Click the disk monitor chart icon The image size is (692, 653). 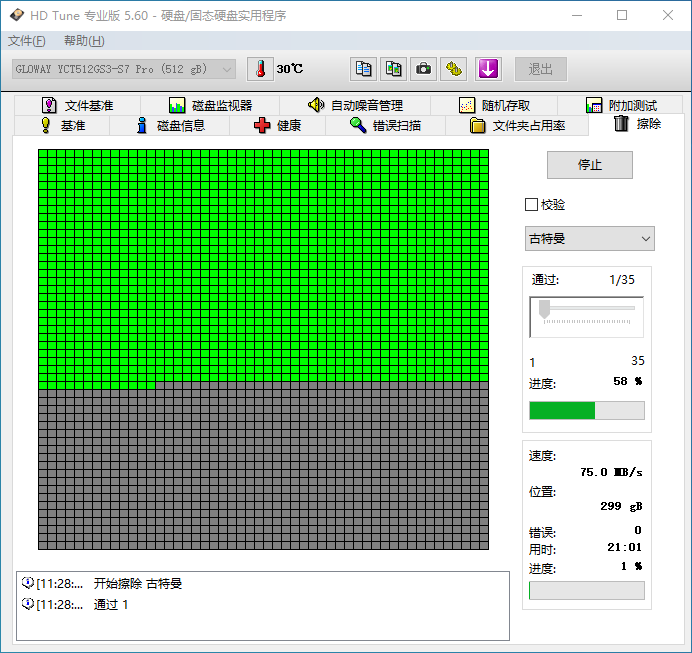[x=177, y=105]
